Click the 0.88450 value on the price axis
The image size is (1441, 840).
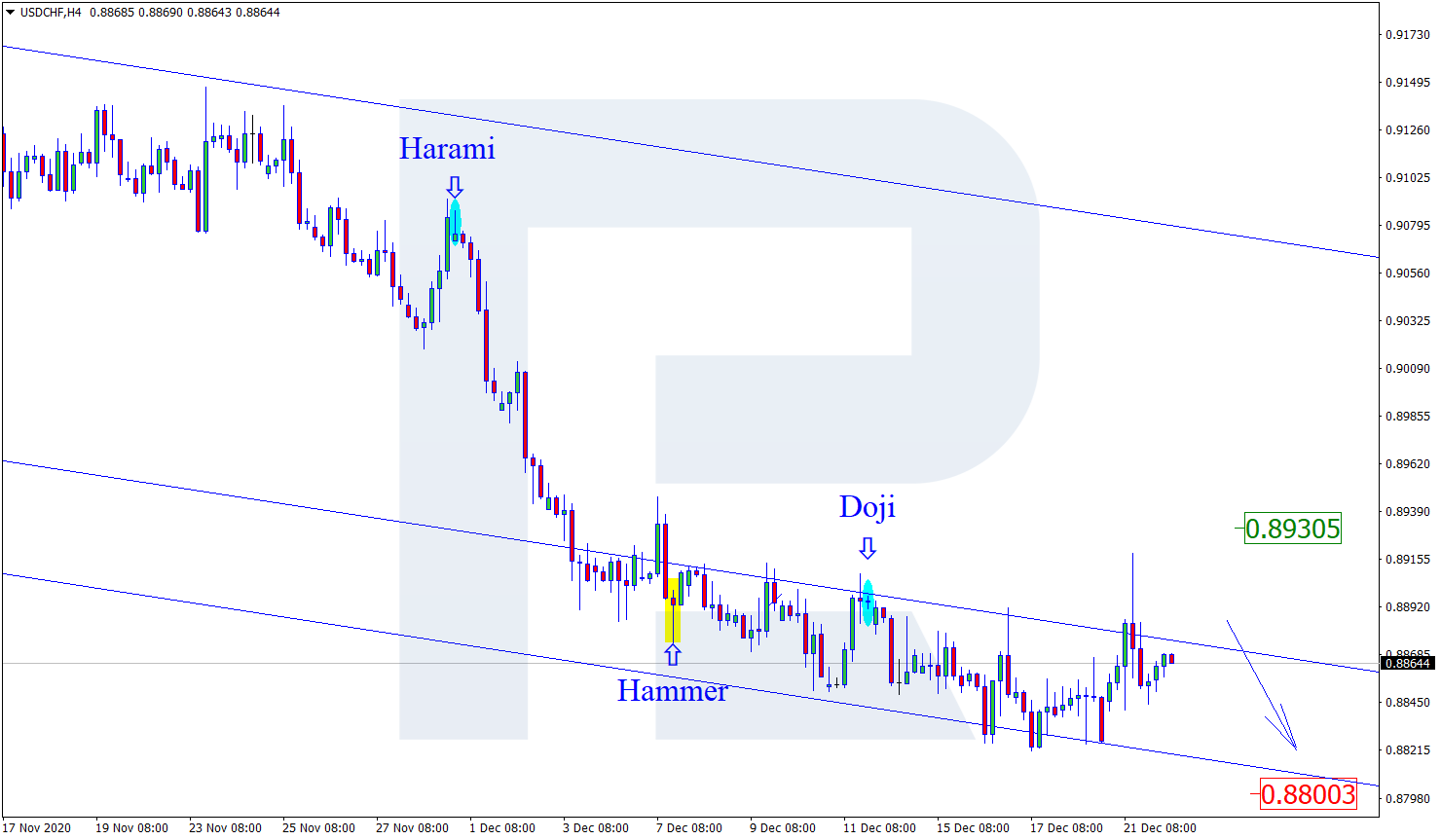[1408, 703]
